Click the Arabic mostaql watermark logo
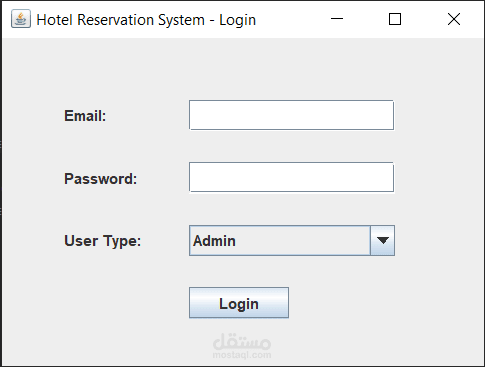Image resolution: width=485 pixels, height=367 pixels. [x=242, y=341]
